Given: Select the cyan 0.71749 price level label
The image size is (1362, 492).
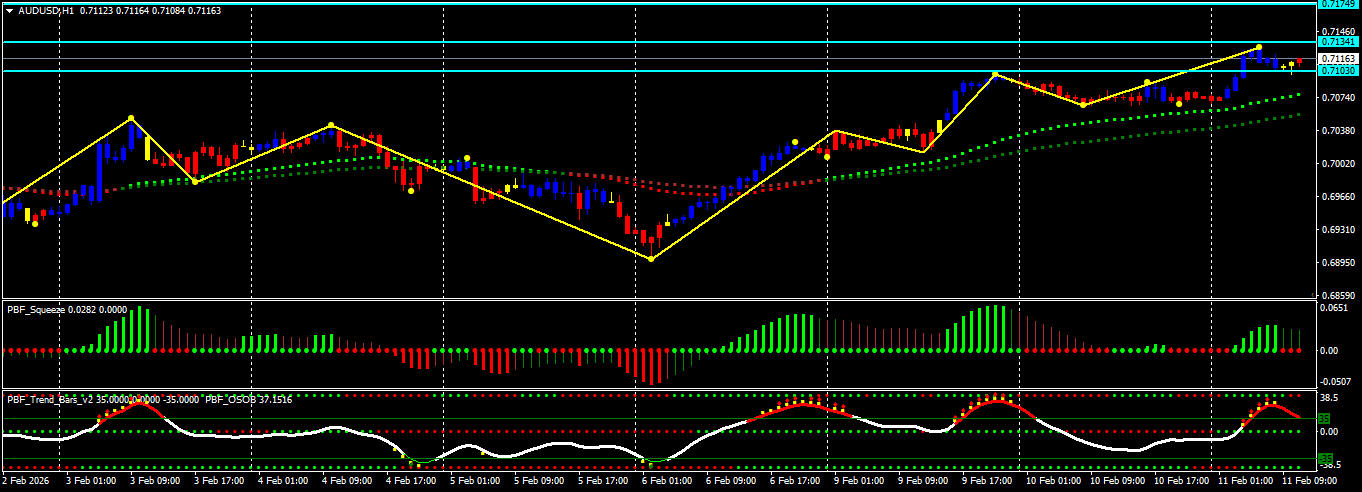Looking at the screenshot, I should pyautogui.click(x=1339, y=5).
